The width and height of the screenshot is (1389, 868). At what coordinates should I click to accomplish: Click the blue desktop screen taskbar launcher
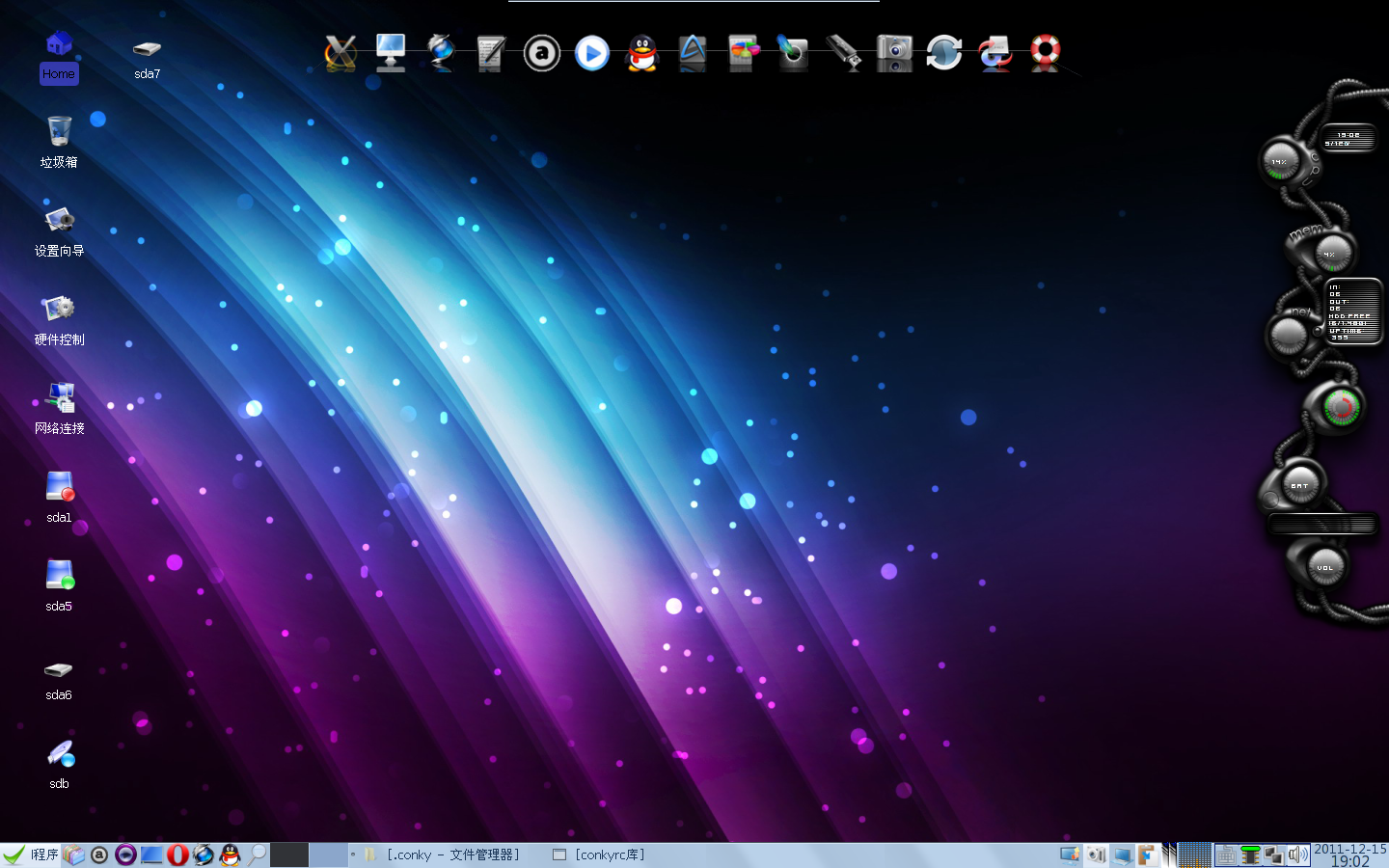pos(151,854)
